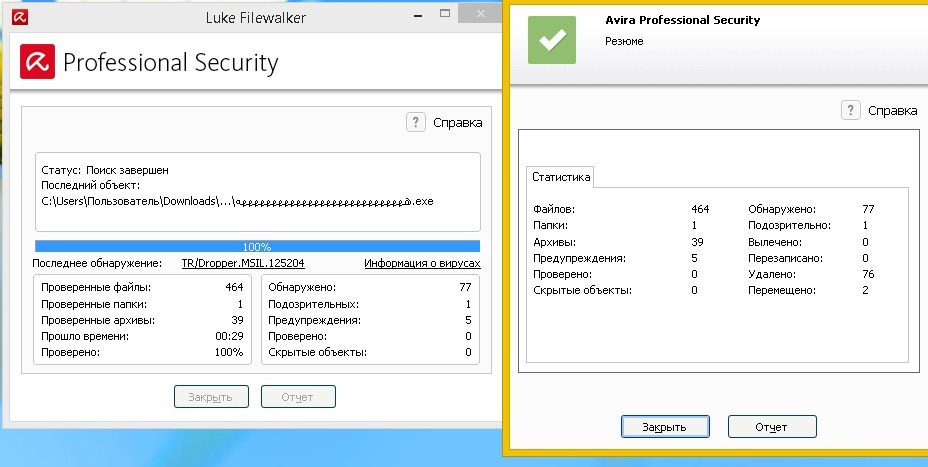Click the Luke Filewalker title bar text
The width and height of the screenshot is (928, 467).
click(x=254, y=17)
